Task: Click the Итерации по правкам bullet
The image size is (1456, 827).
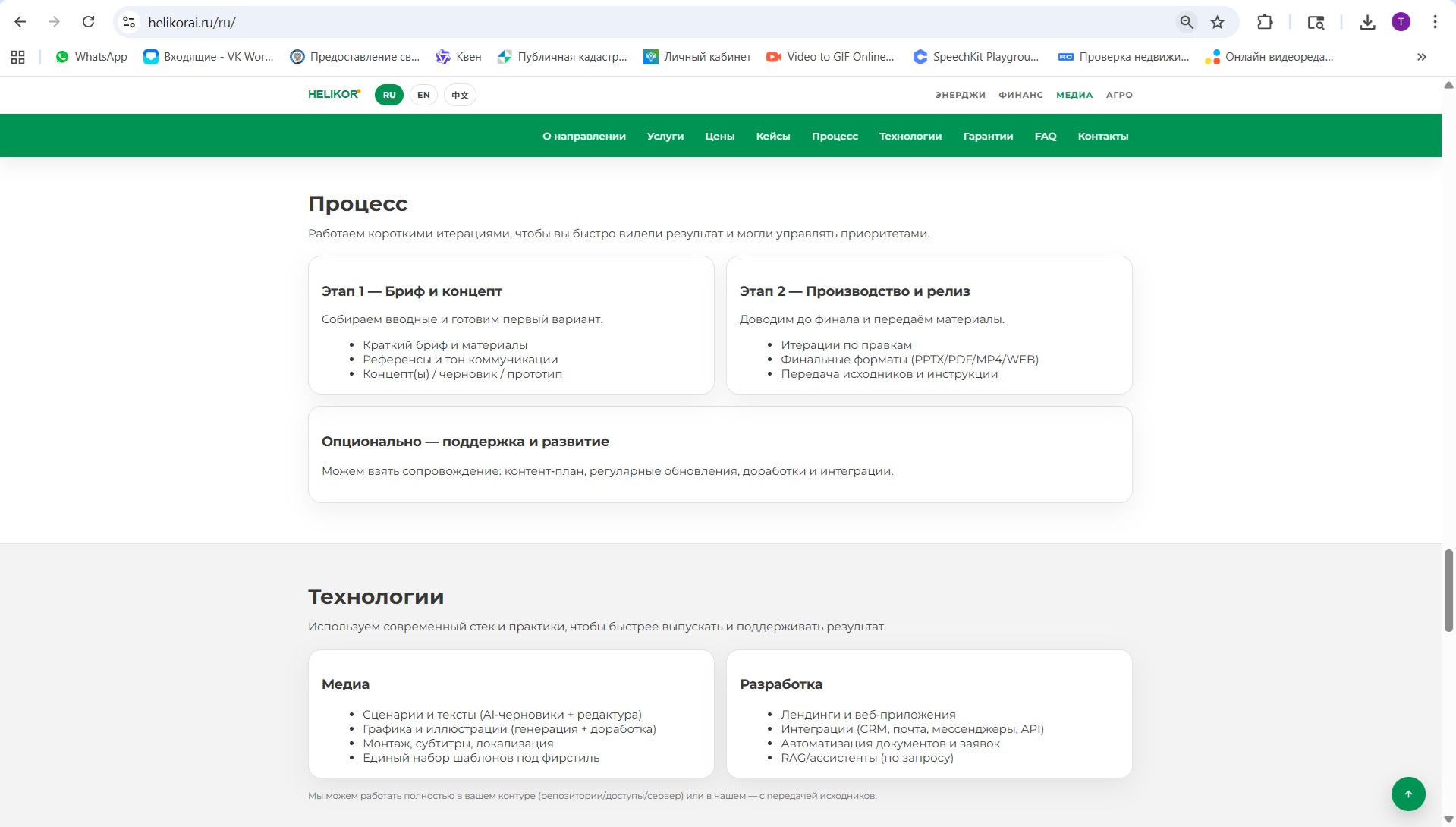Action: tap(847, 345)
